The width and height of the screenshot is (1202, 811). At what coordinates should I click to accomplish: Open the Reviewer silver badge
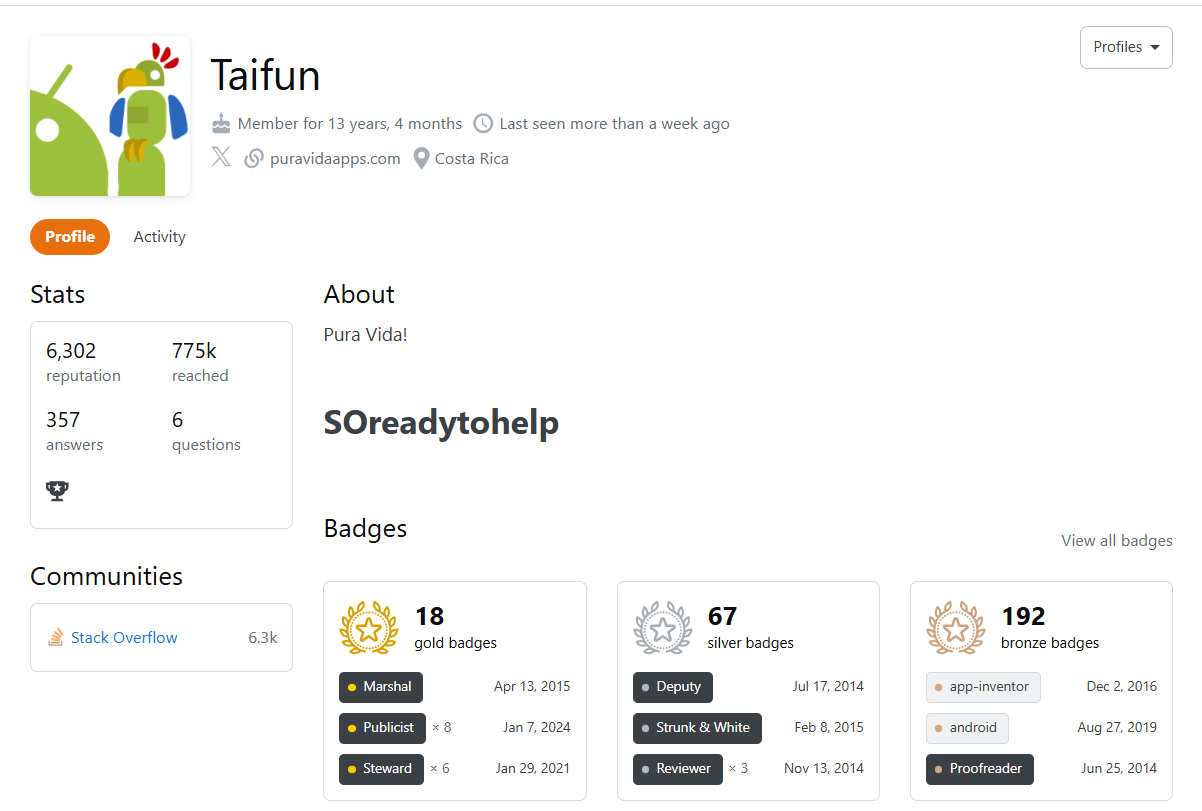(x=677, y=769)
